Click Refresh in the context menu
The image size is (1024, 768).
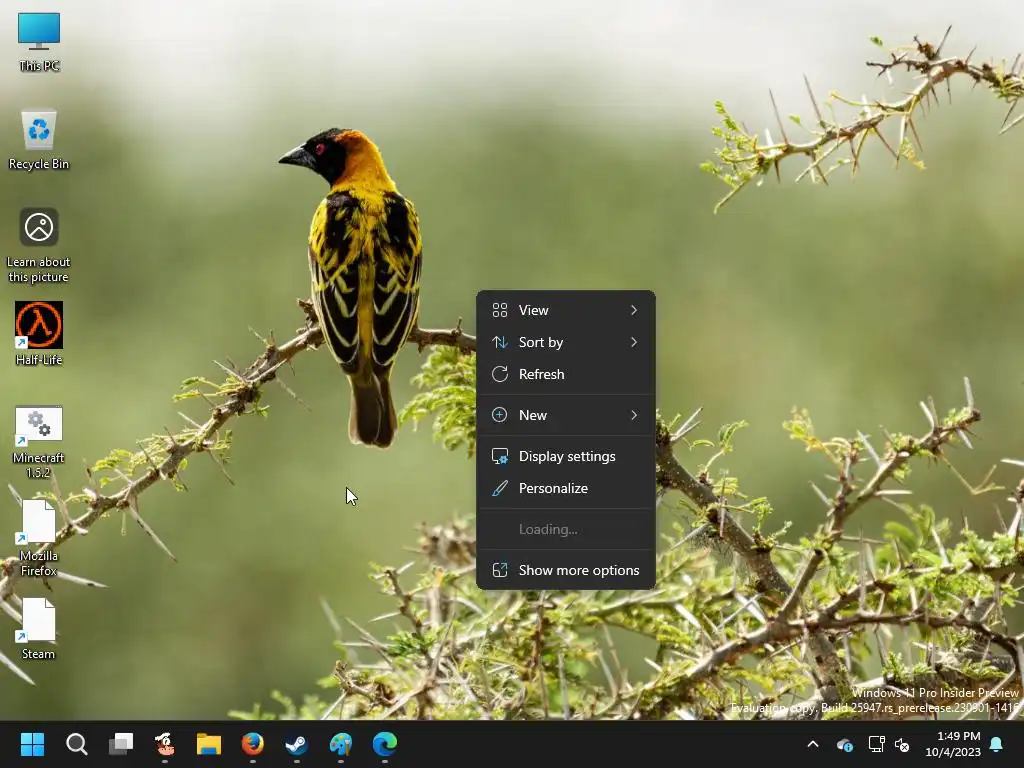[566, 374]
